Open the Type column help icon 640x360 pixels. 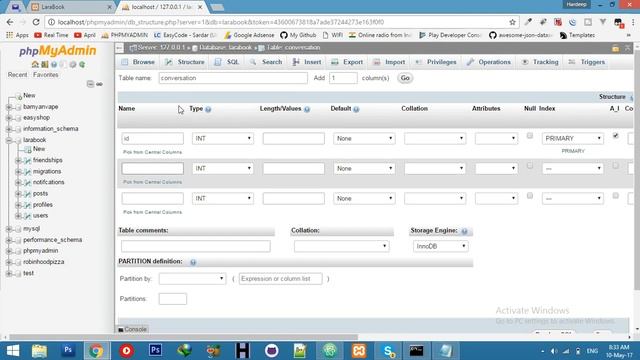pos(208,109)
